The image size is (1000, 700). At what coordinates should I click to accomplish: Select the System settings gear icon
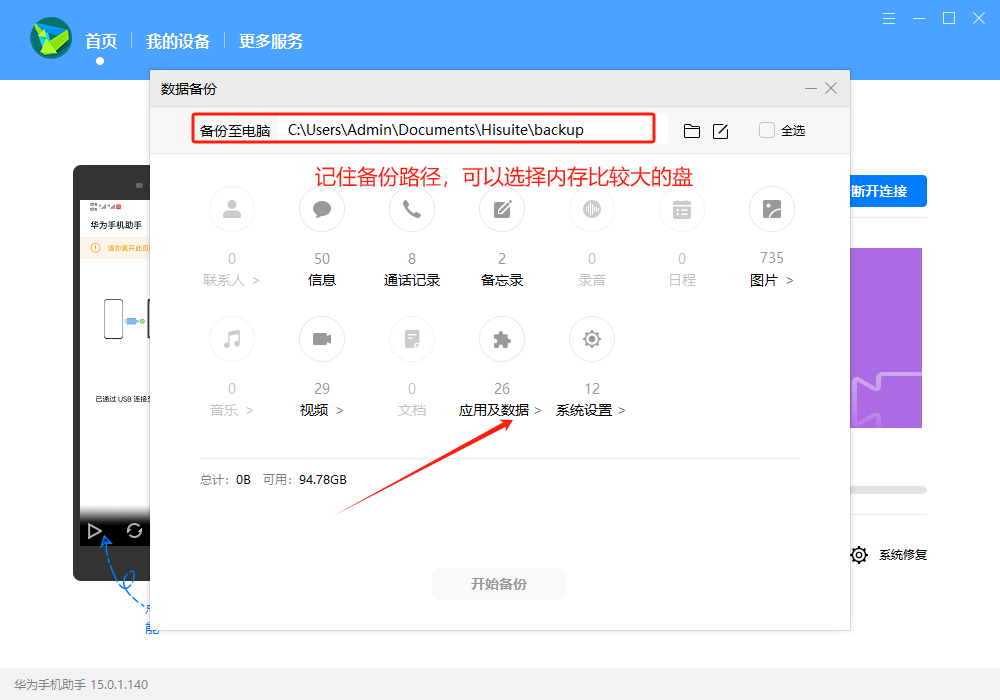click(x=592, y=339)
